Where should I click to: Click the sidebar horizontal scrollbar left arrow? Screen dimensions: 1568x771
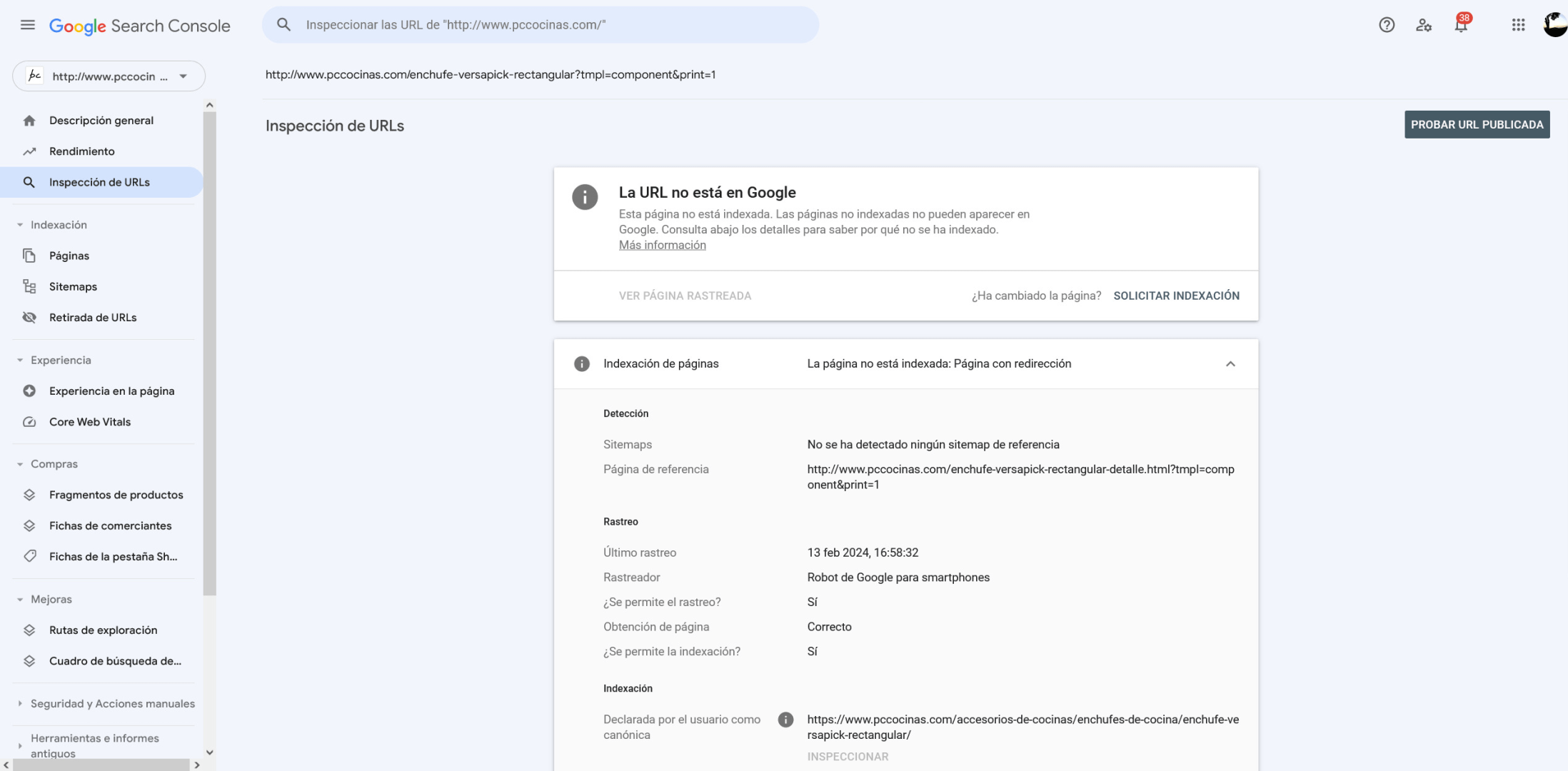pyautogui.click(x=6, y=765)
